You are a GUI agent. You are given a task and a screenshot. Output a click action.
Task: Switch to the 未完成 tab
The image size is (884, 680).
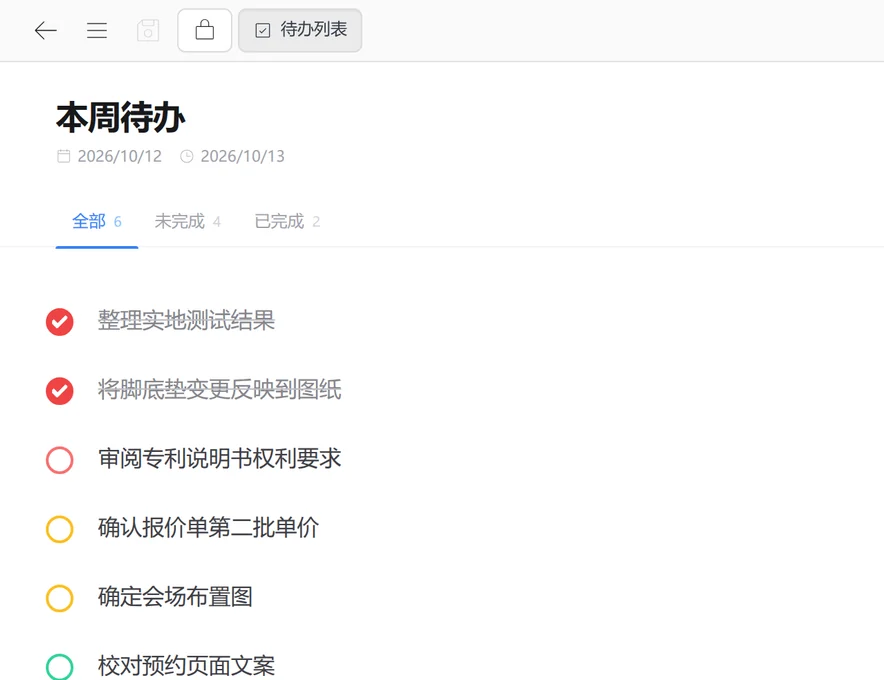point(188,222)
